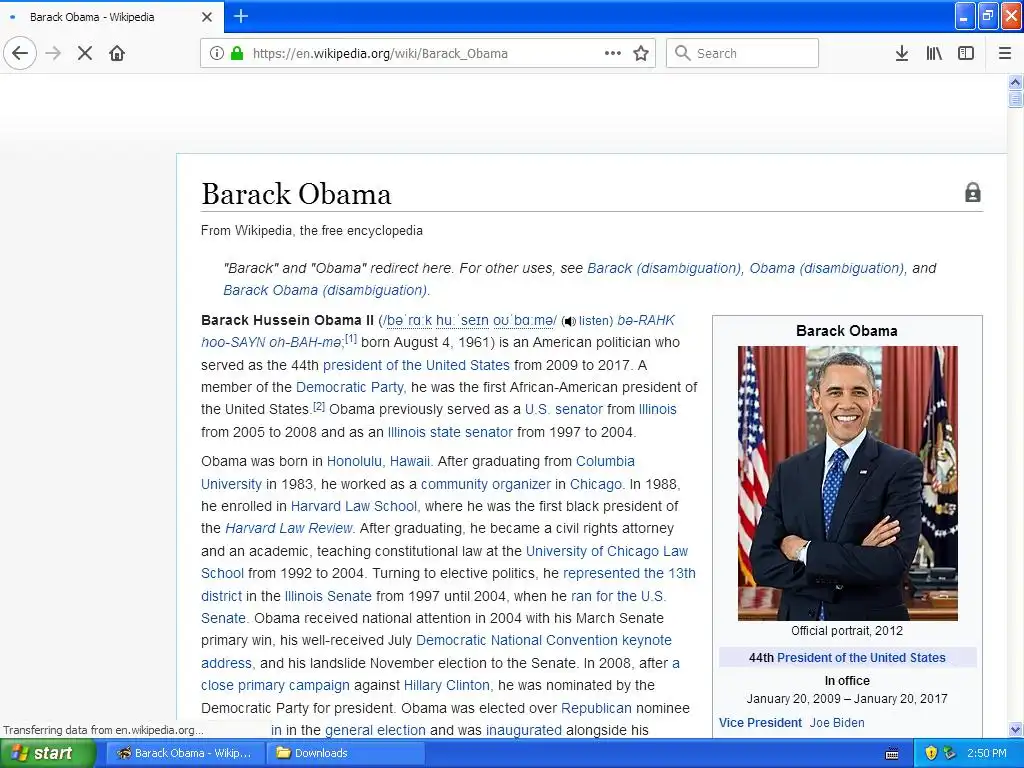Follow the inaugurated link
Viewport: 1024px width, 768px height.
click(524, 731)
